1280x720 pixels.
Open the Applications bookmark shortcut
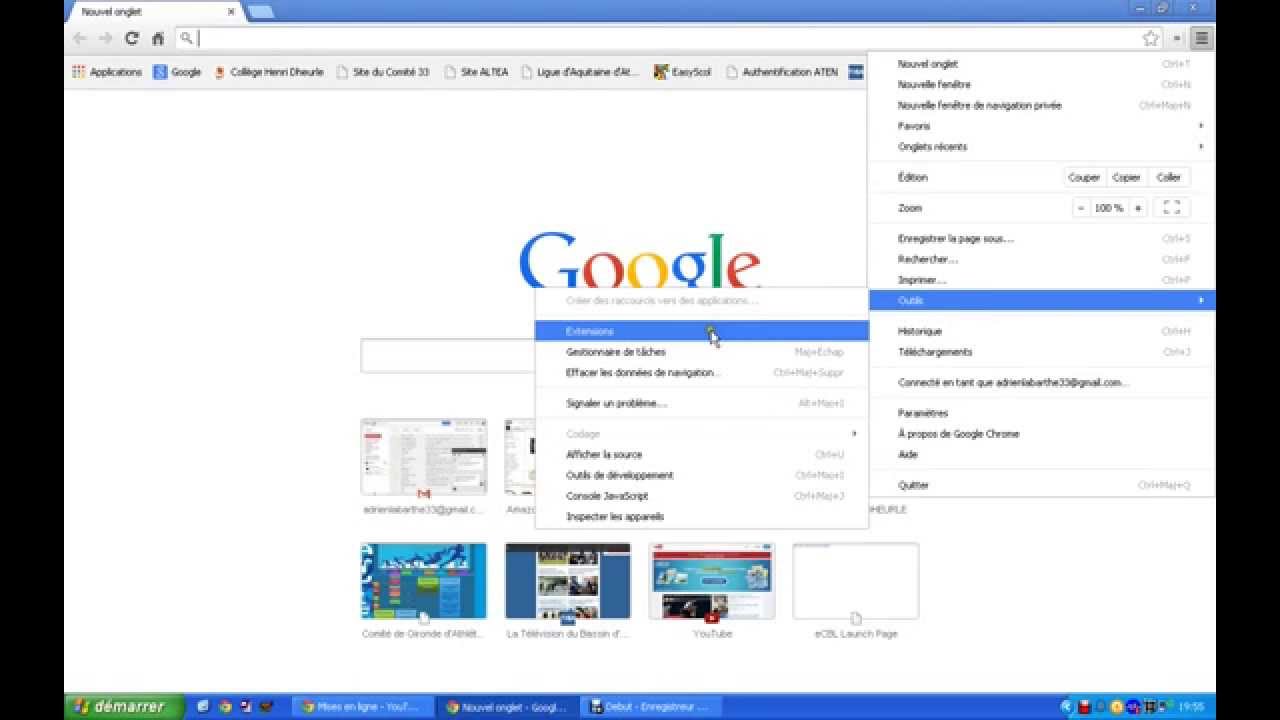(107, 72)
